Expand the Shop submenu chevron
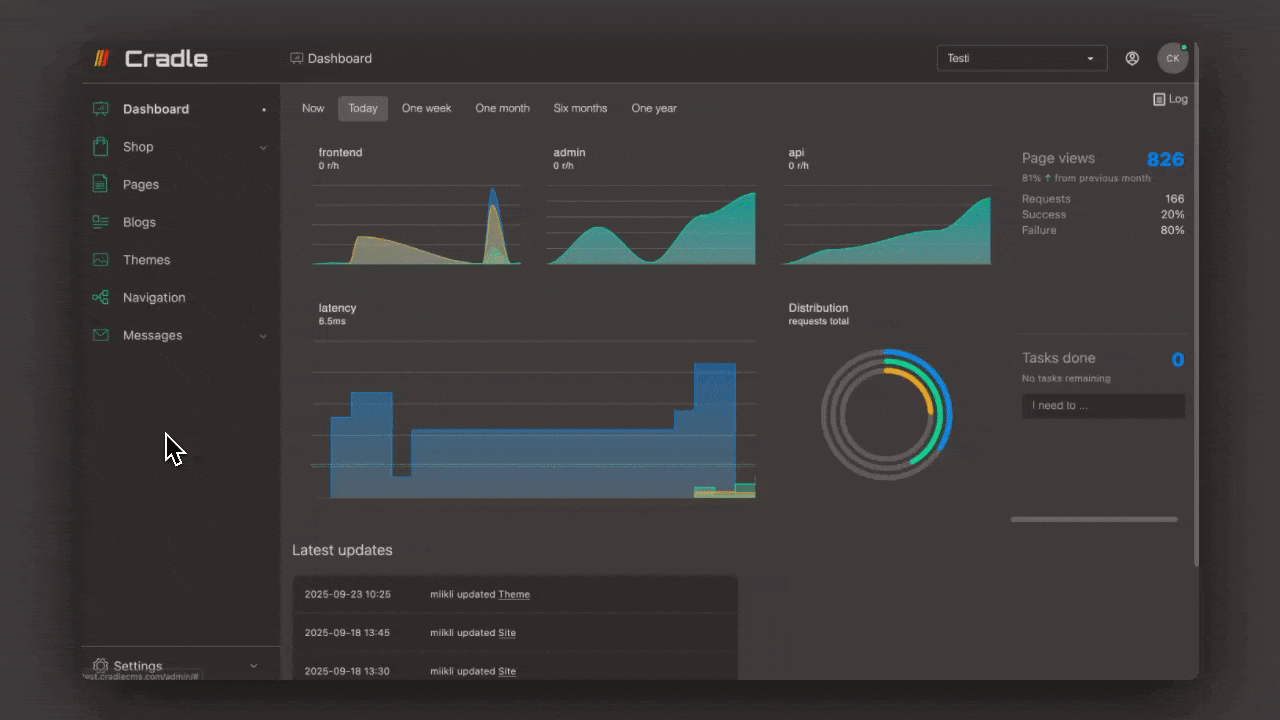 tap(263, 148)
